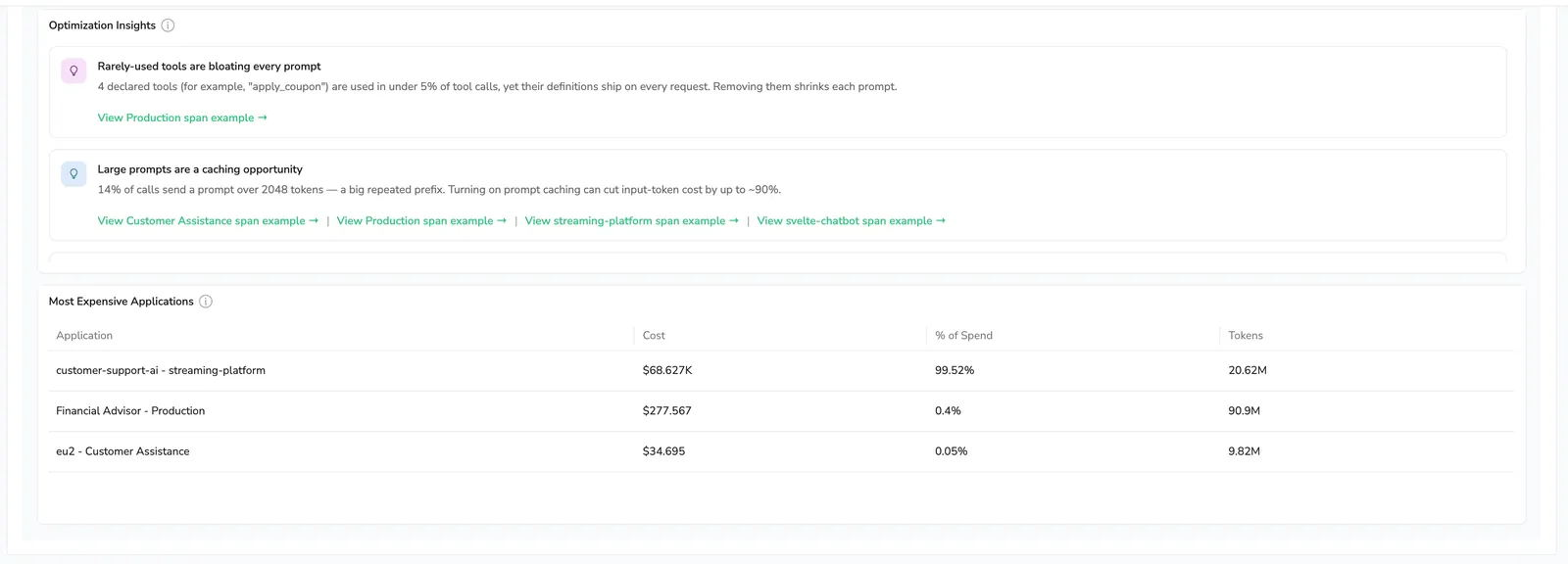Click the '14% of calls send a prompt' description
Image resolution: width=1568 pixels, height=564 pixels.
click(439, 190)
